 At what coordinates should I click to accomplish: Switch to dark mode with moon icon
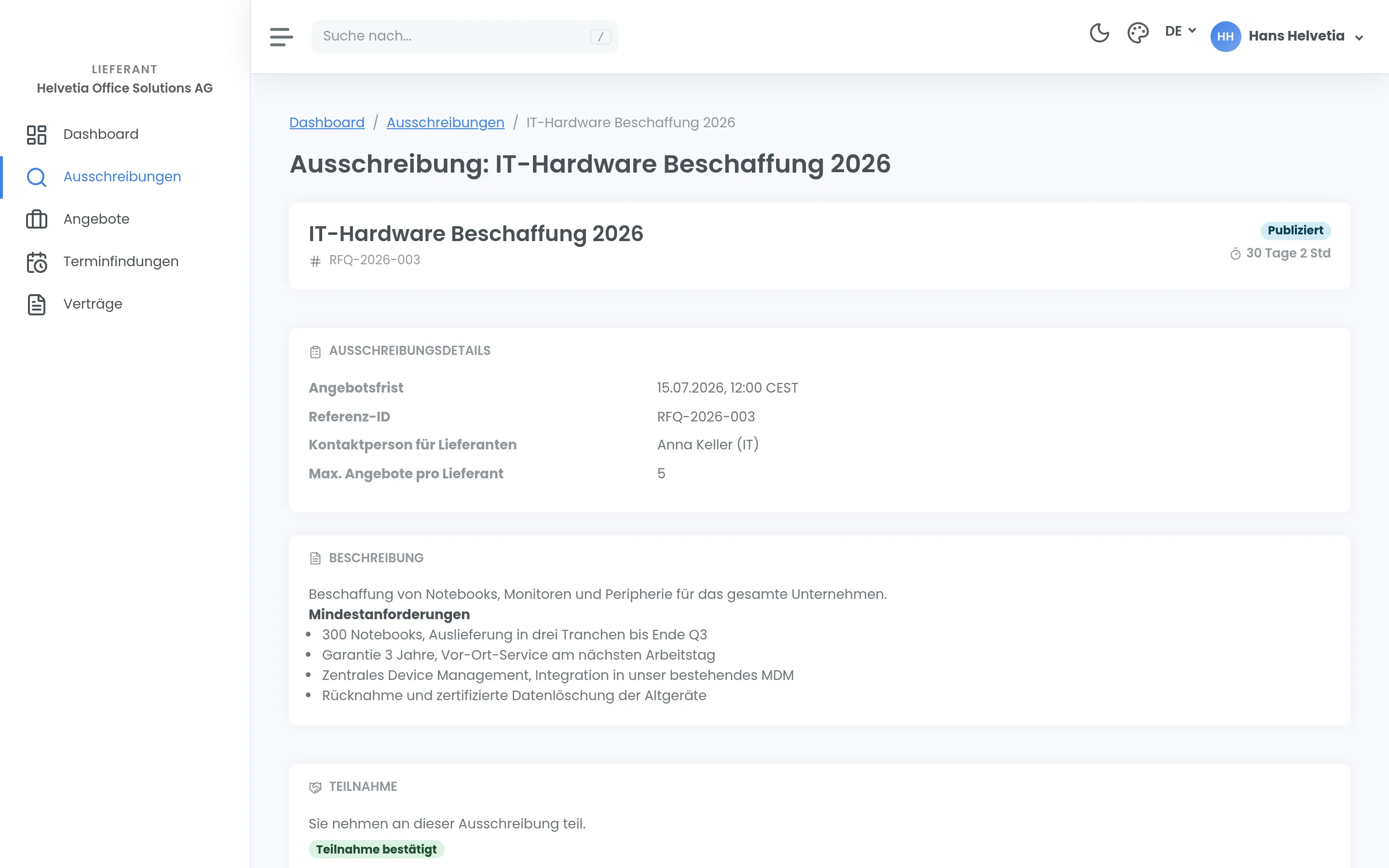coord(1099,33)
